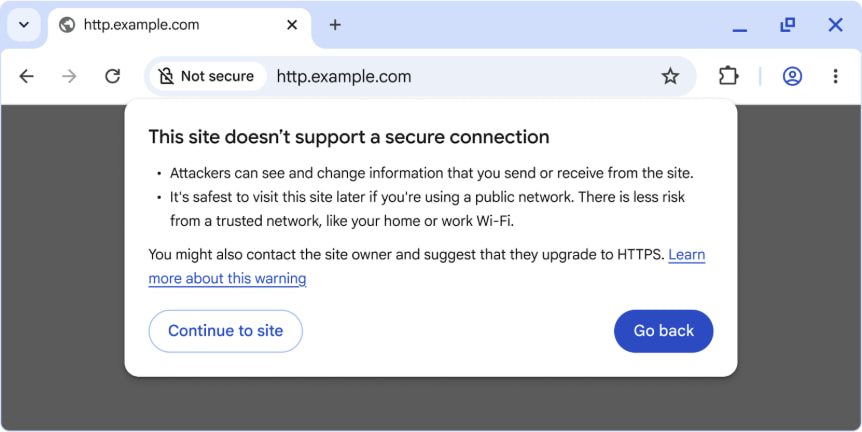Open the Not secure site info chip
The image size is (862, 432).
206,76
